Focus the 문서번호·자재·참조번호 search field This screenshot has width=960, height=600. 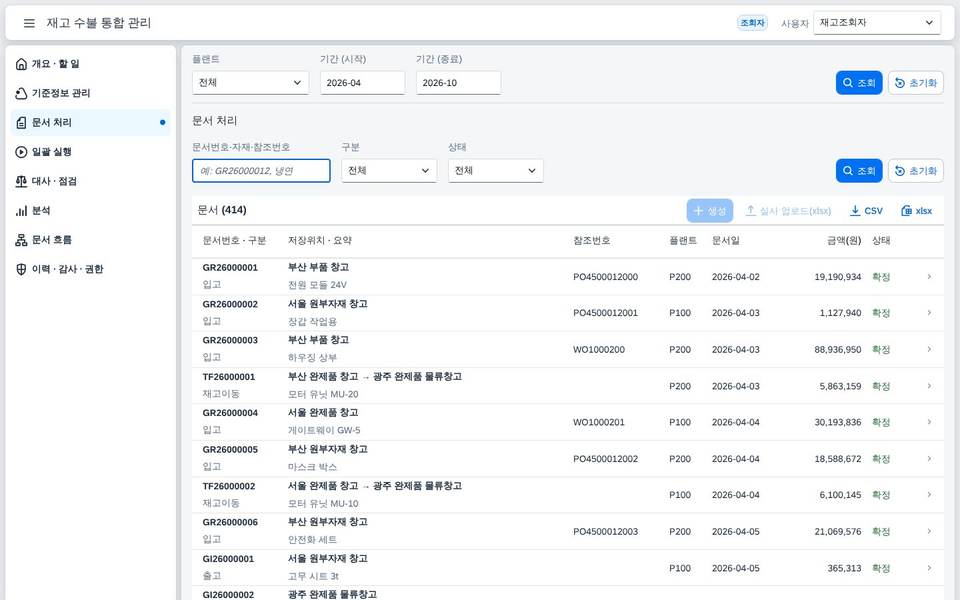261,171
